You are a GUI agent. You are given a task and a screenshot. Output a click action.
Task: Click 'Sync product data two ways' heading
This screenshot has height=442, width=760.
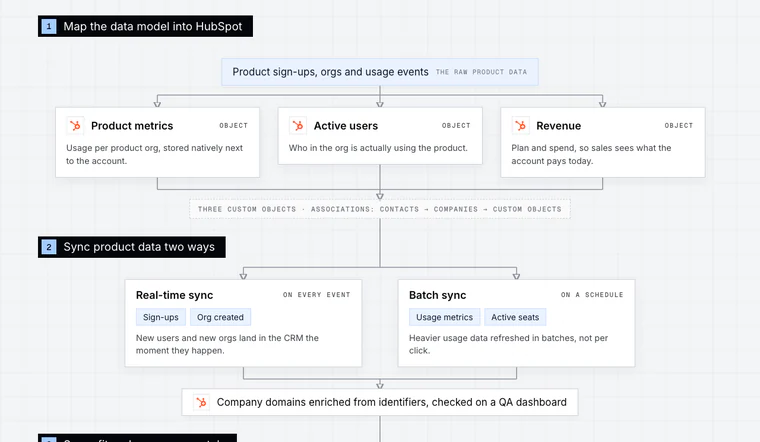point(139,247)
